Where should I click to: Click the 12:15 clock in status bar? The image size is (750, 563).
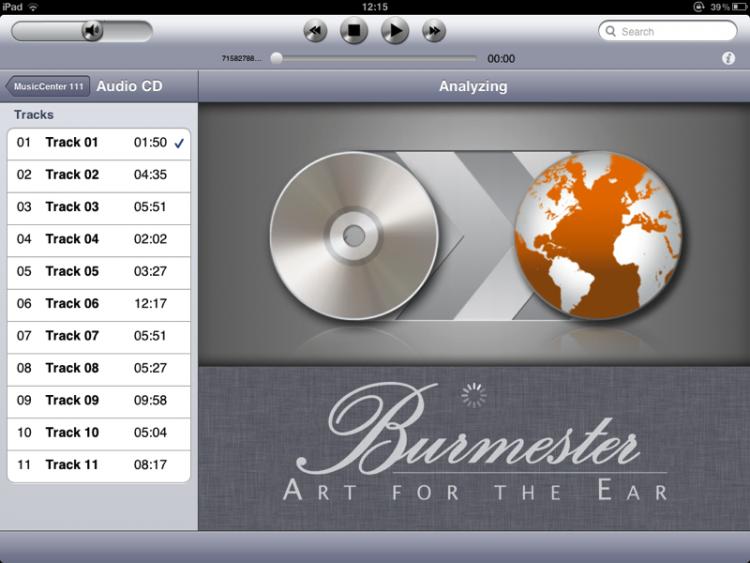coord(375,7)
